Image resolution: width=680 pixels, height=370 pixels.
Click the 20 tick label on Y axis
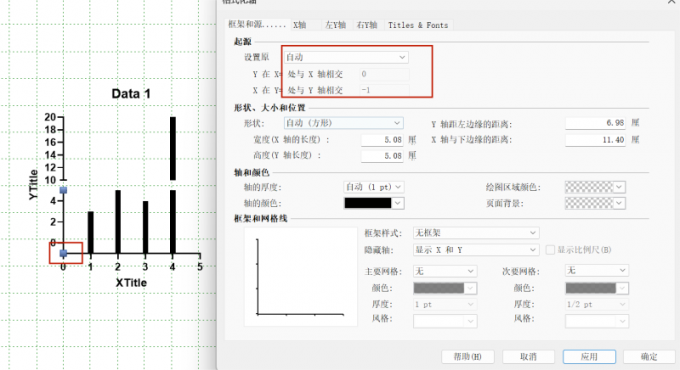click(50, 117)
